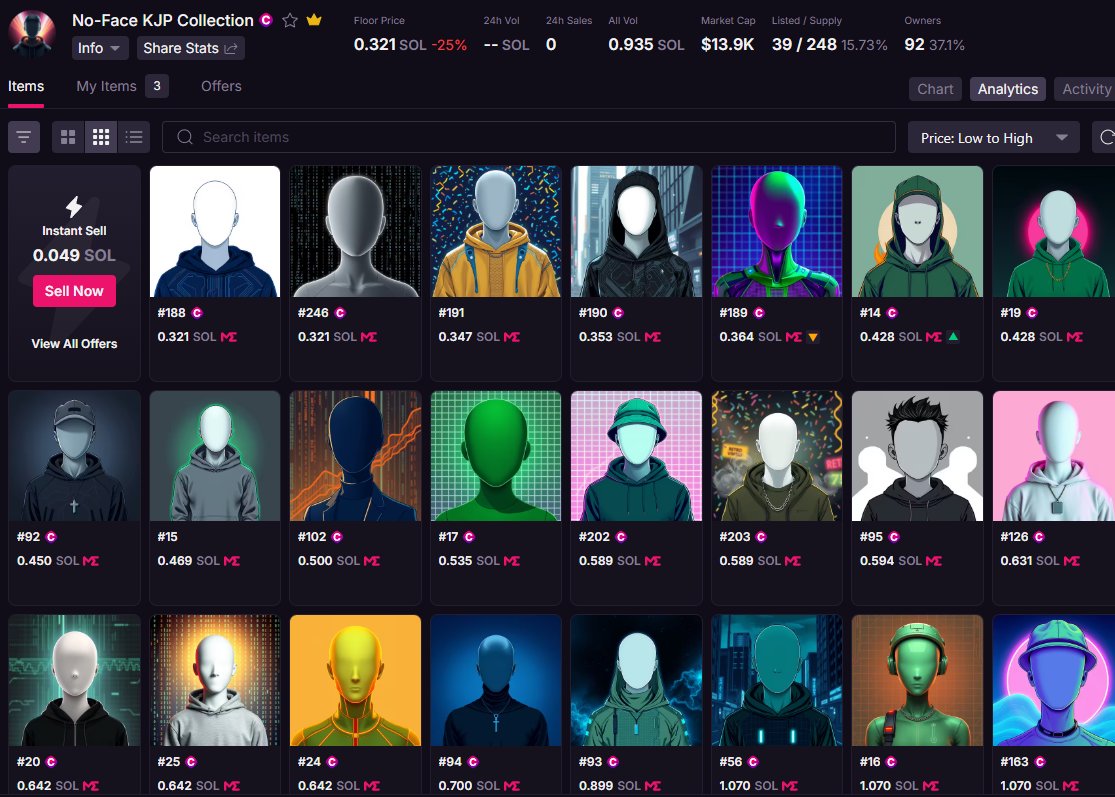1115x797 pixels.
Task: Open the Items tab
Action: [26, 86]
